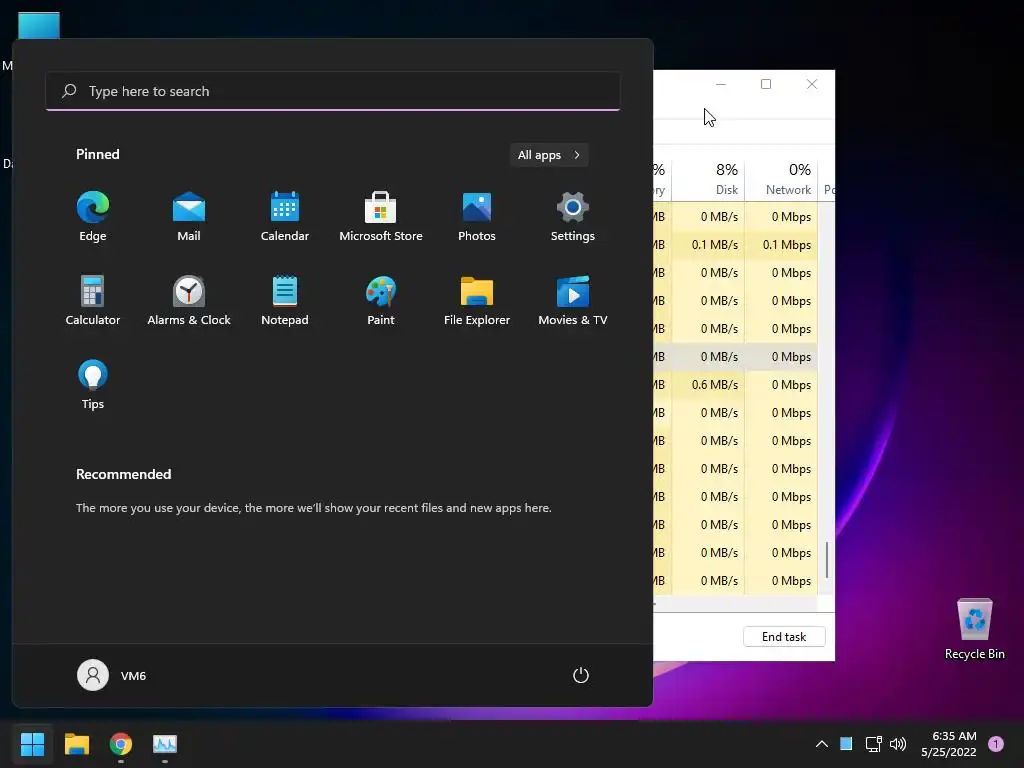Open the Tips app
The height and width of the screenshot is (768, 1024).
93,385
